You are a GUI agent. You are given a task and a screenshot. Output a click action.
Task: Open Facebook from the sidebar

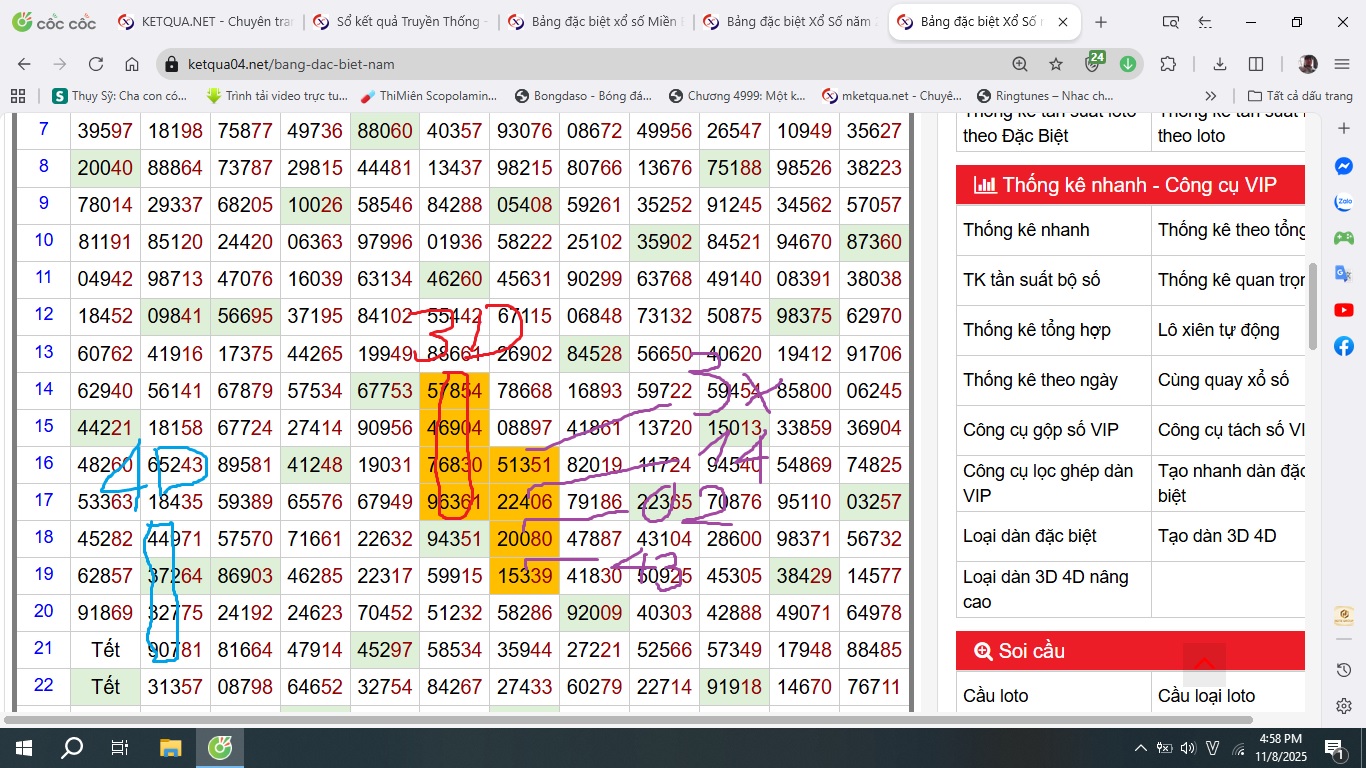pyautogui.click(x=1344, y=346)
